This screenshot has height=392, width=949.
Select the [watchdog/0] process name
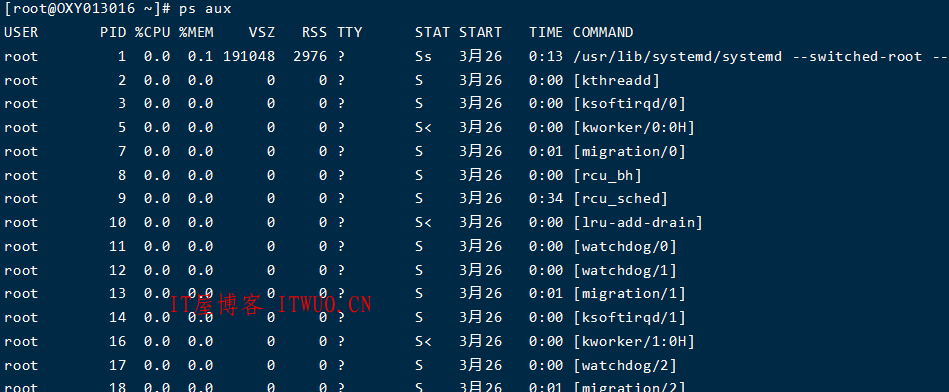tap(625, 246)
